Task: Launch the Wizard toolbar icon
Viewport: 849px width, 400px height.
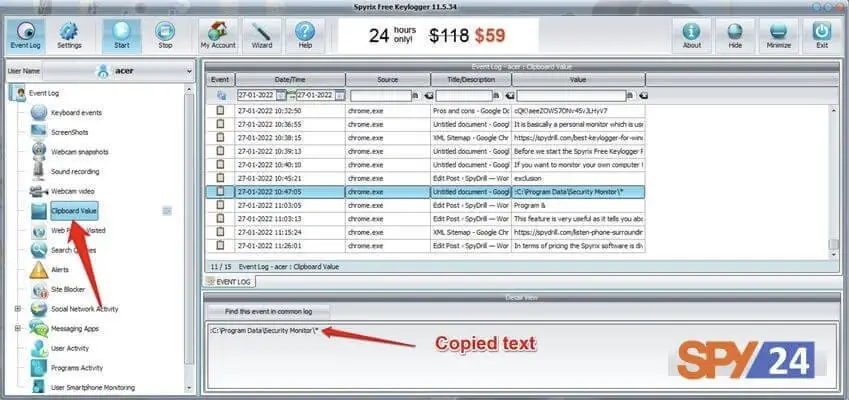Action: [262, 36]
